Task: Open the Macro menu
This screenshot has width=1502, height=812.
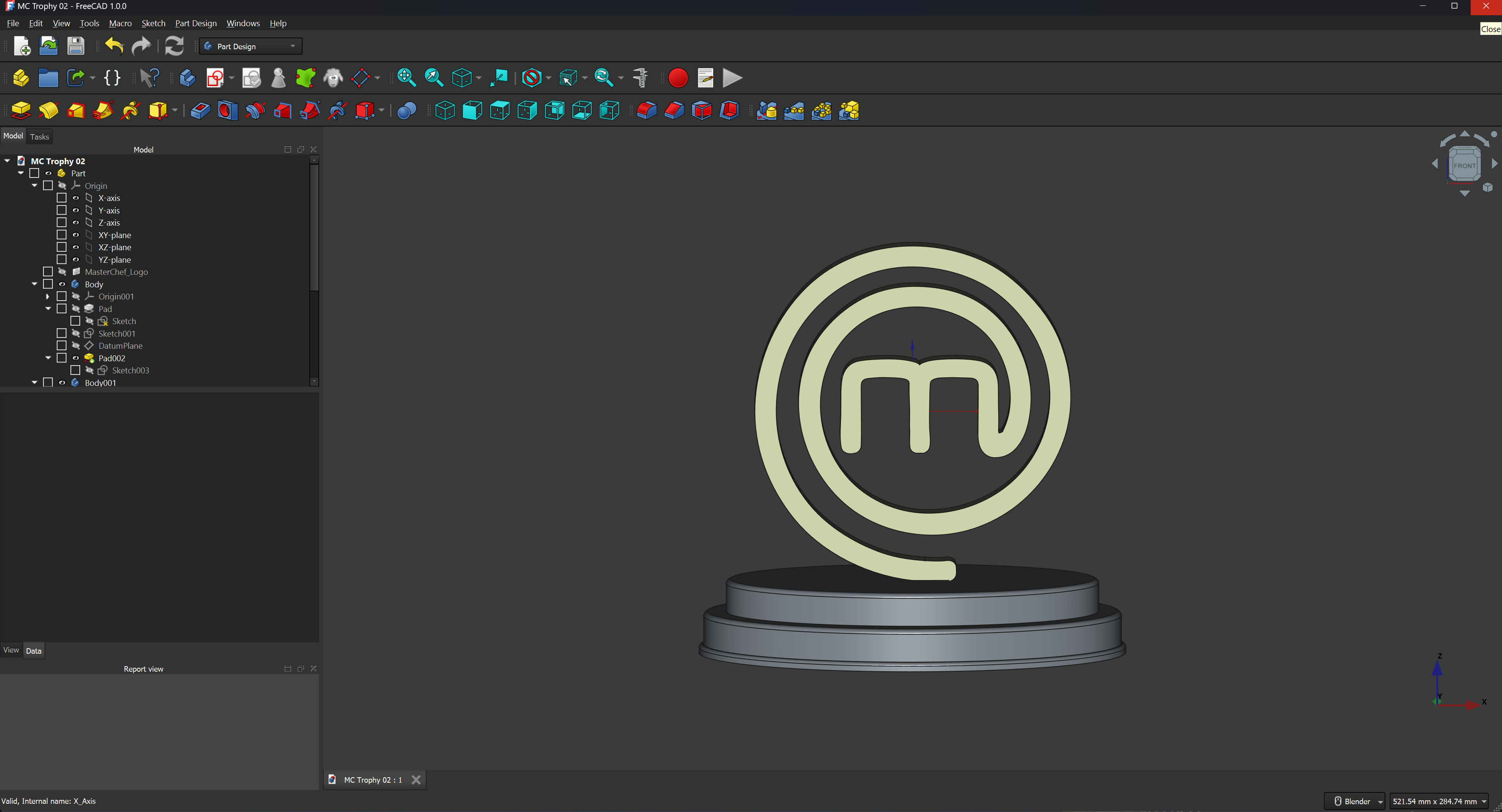Action: click(x=120, y=23)
